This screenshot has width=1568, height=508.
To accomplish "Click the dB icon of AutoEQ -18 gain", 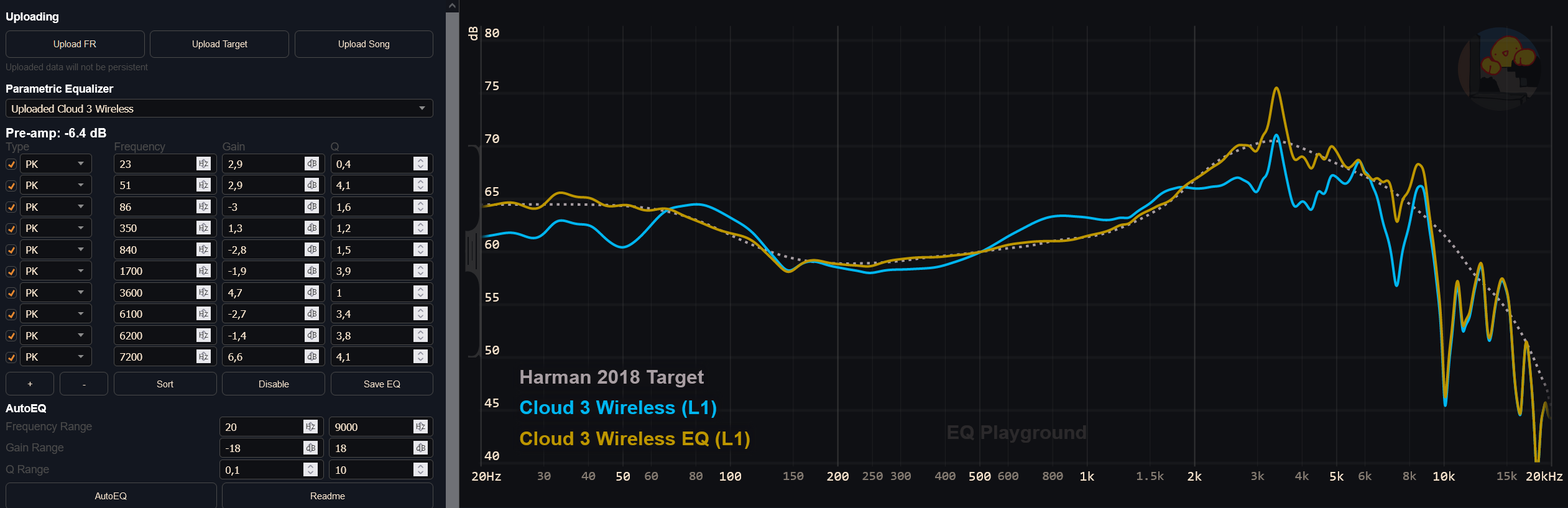I will 310,448.
